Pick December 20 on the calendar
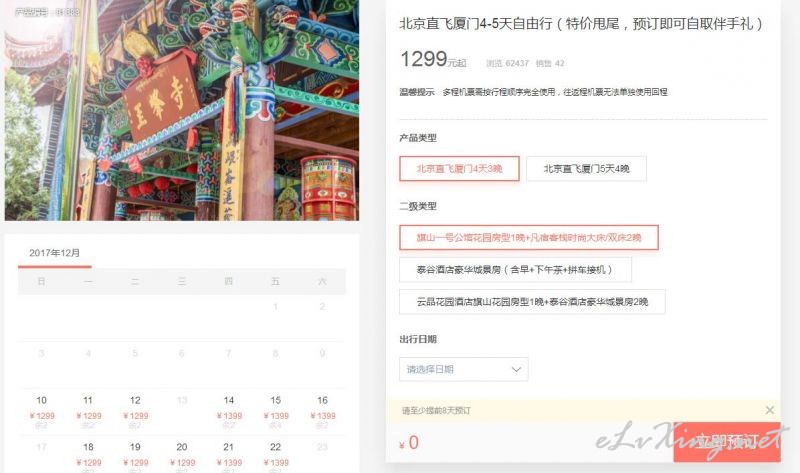800x473 pixels. 182,455
